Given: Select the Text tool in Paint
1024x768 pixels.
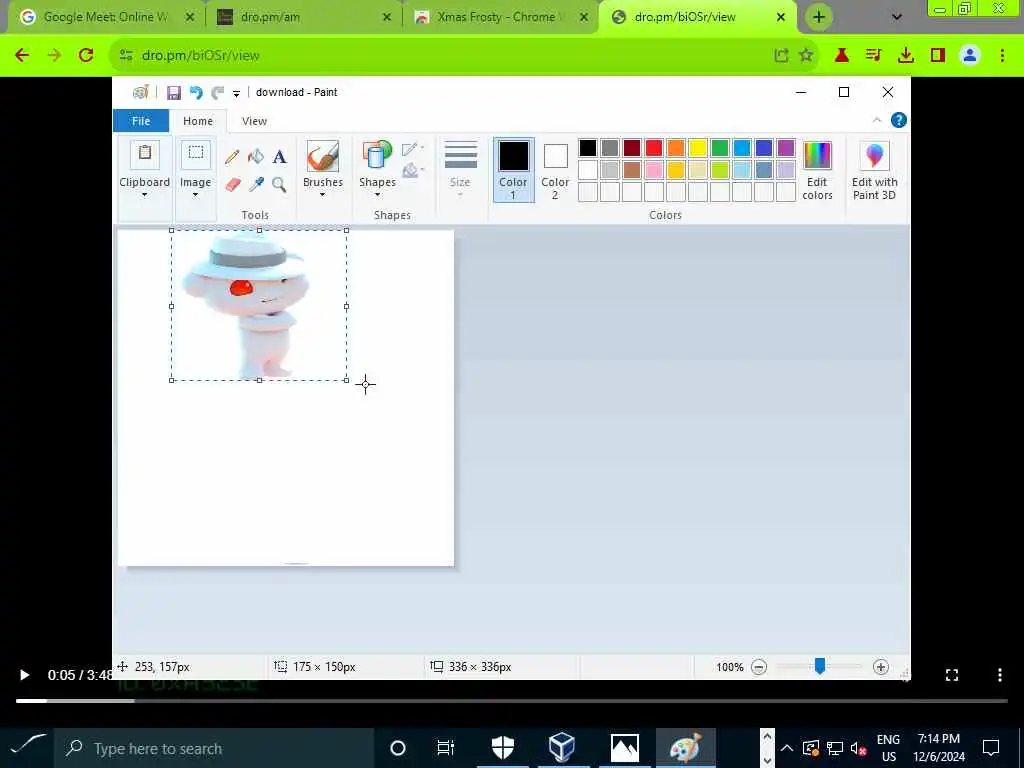Looking at the screenshot, I should click(280, 156).
